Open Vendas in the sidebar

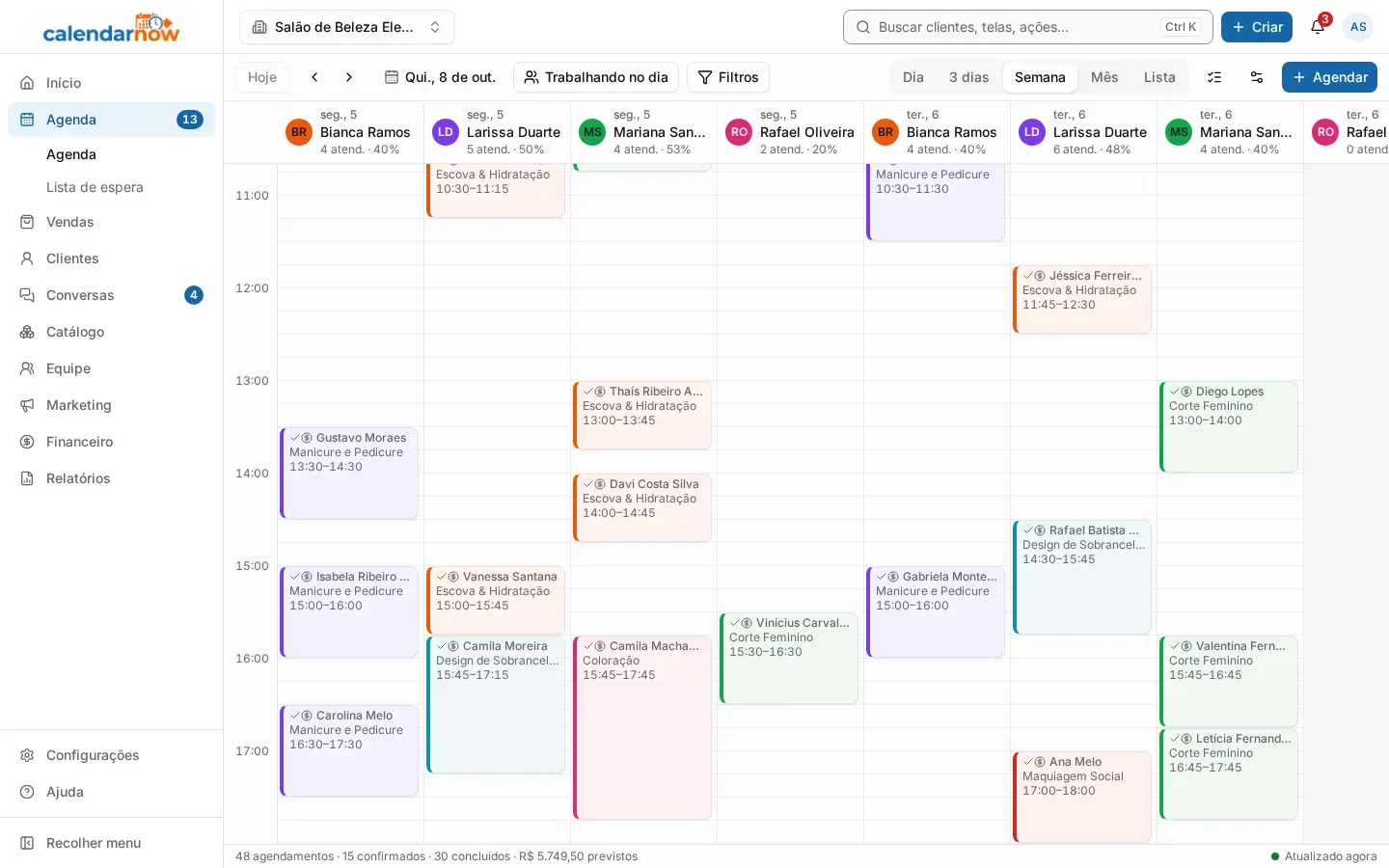(x=111, y=222)
